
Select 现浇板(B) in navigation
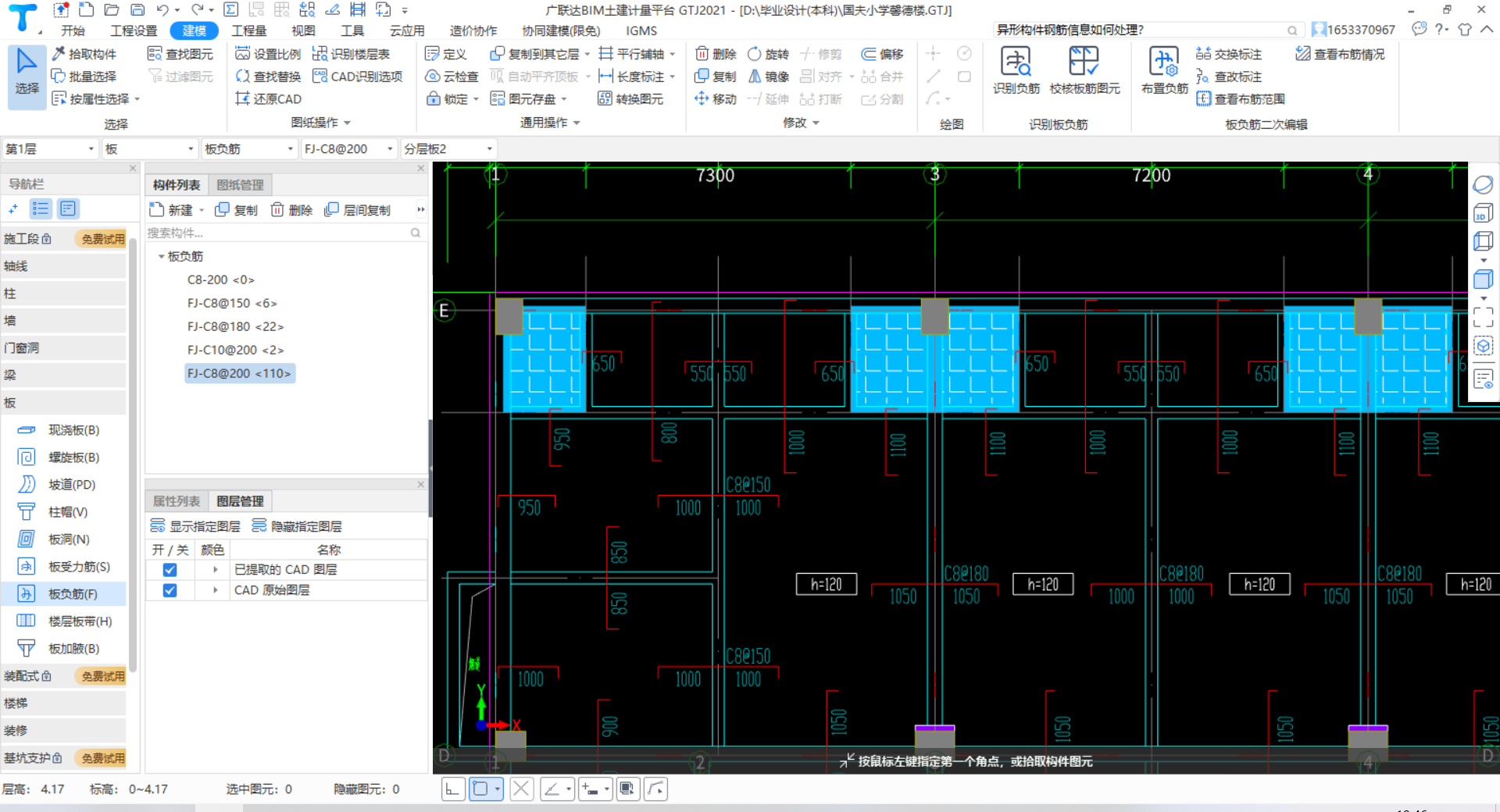pos(63,430)
